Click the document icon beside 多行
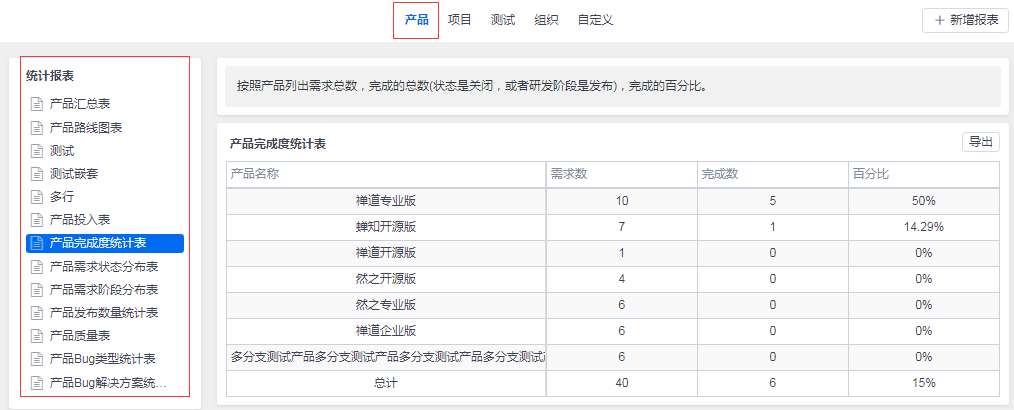 point(36,197)
